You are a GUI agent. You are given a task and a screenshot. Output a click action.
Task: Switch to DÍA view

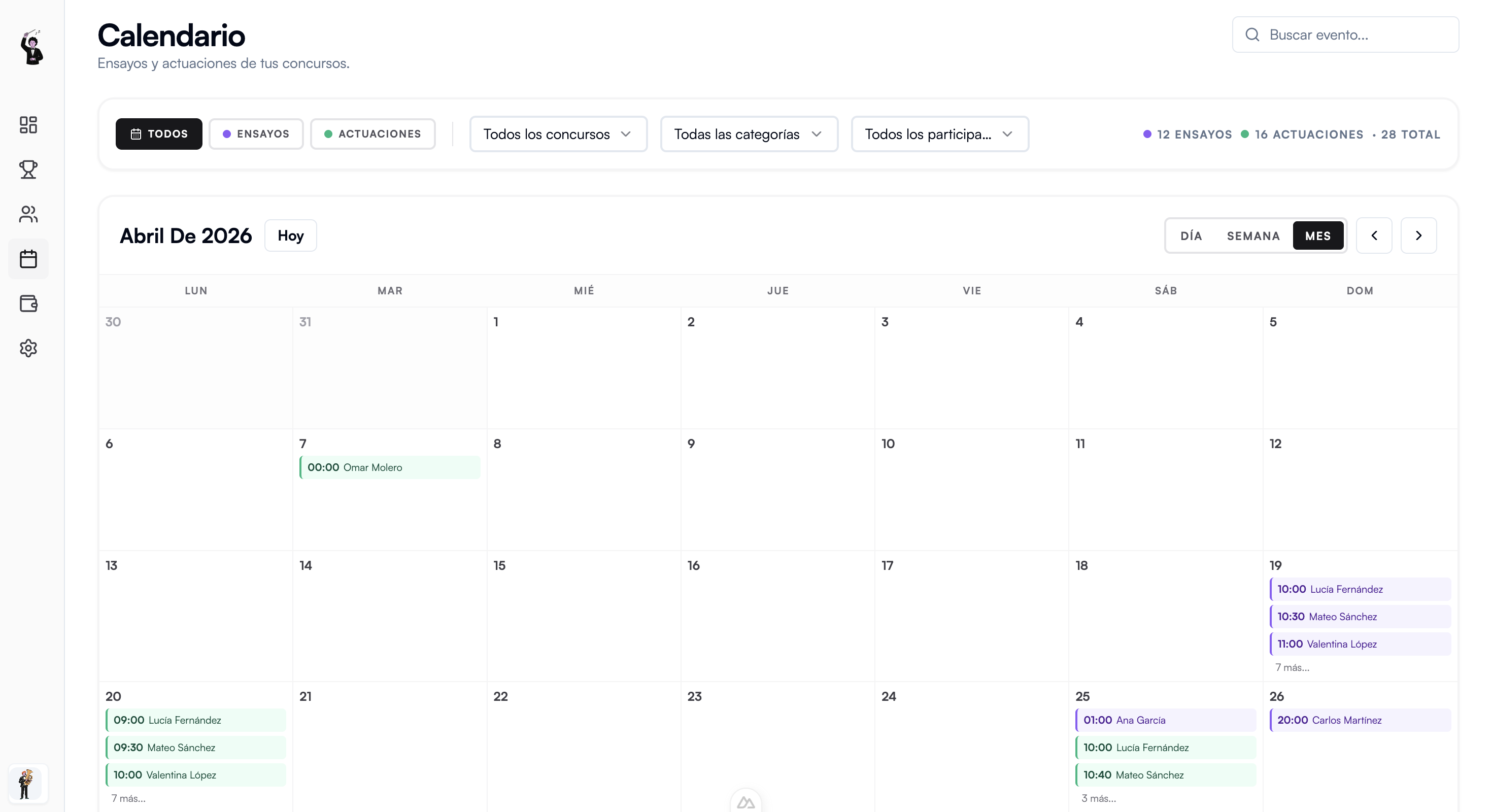coord(1191,235)
